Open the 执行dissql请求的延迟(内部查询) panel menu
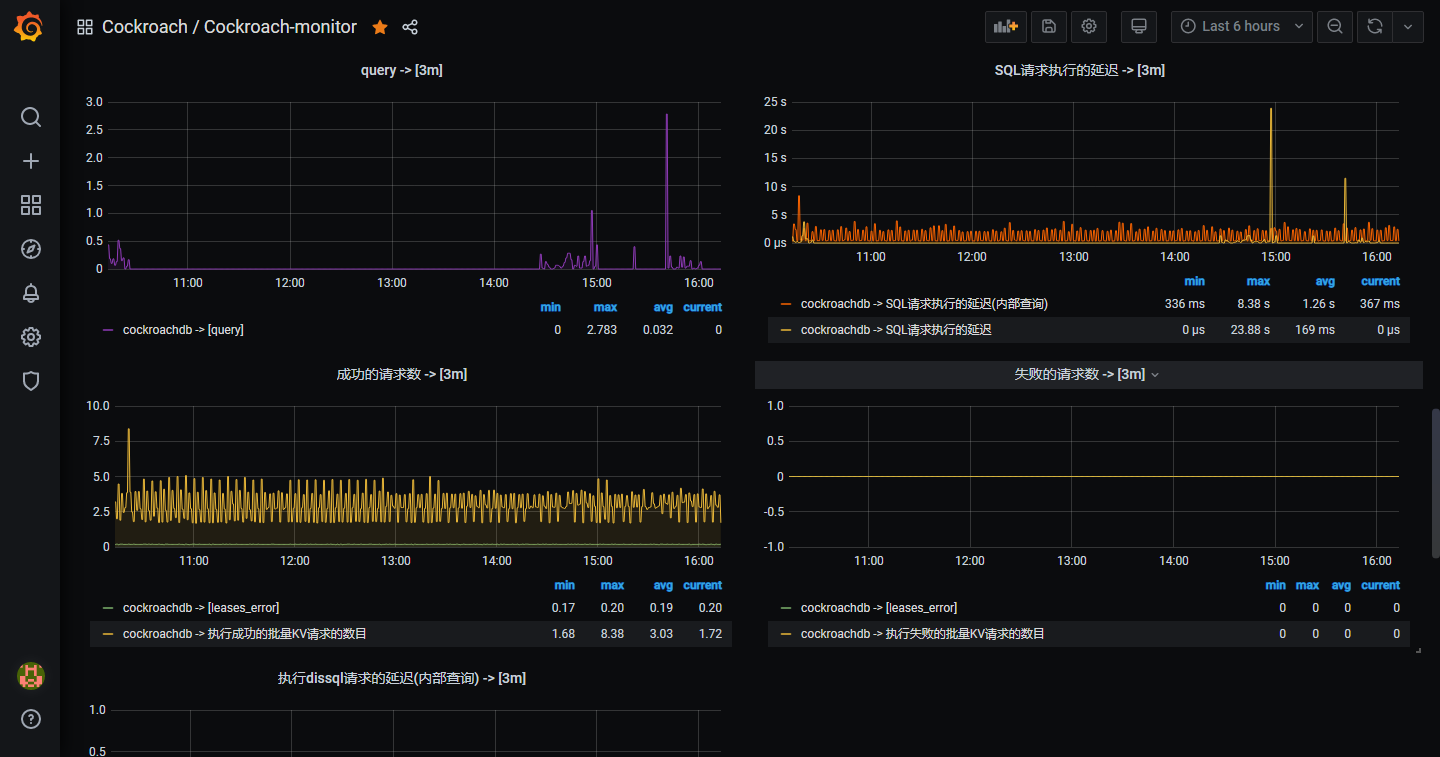The height and width of the screenshot is (757, 1440). click(402, 678)
